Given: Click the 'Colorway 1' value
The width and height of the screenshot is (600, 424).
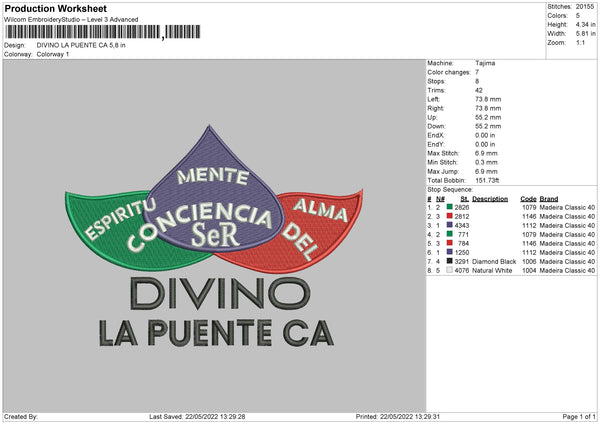Looking at the screenshot, I should [53, 54].
